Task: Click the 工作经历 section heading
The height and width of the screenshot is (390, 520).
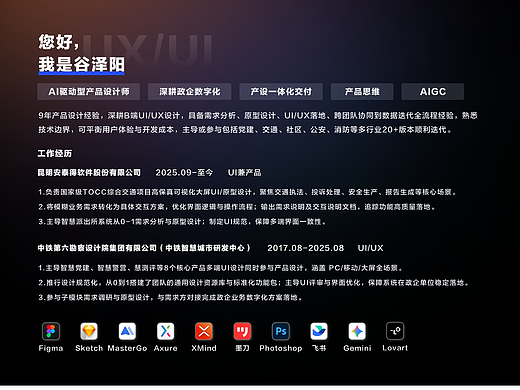Action: click(55, 153)
